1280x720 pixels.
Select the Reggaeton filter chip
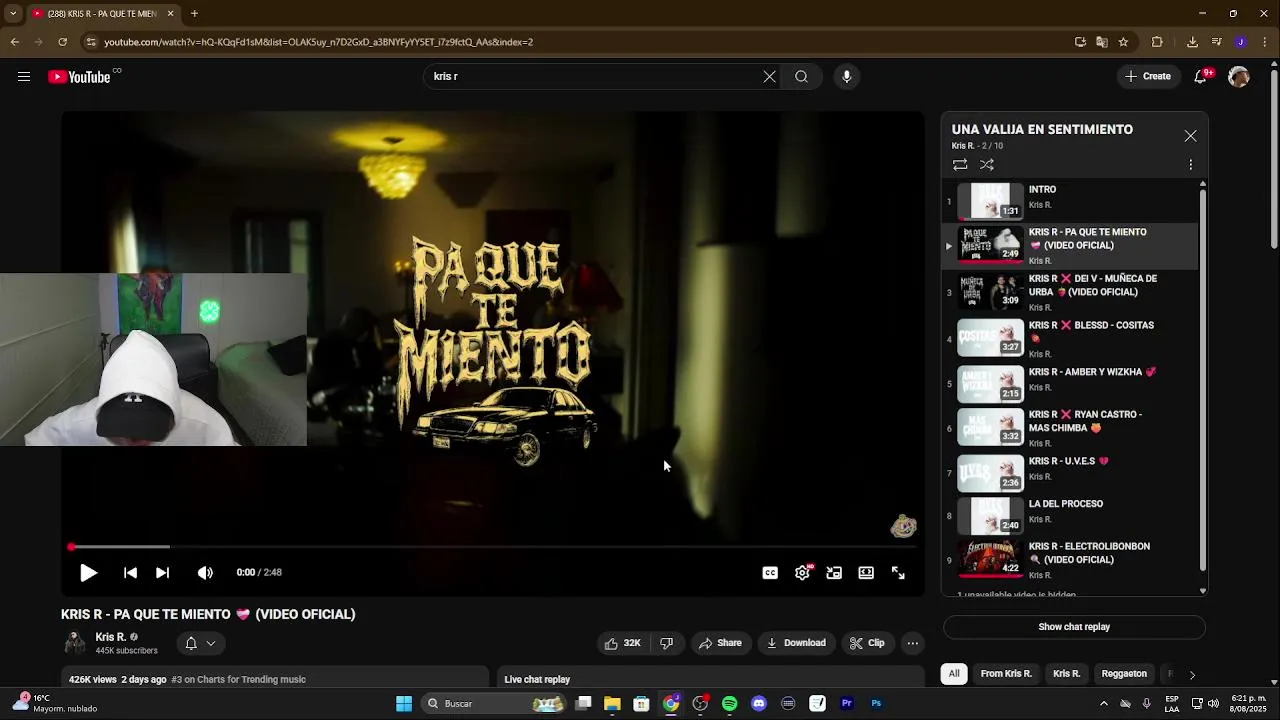[1124, 674]
